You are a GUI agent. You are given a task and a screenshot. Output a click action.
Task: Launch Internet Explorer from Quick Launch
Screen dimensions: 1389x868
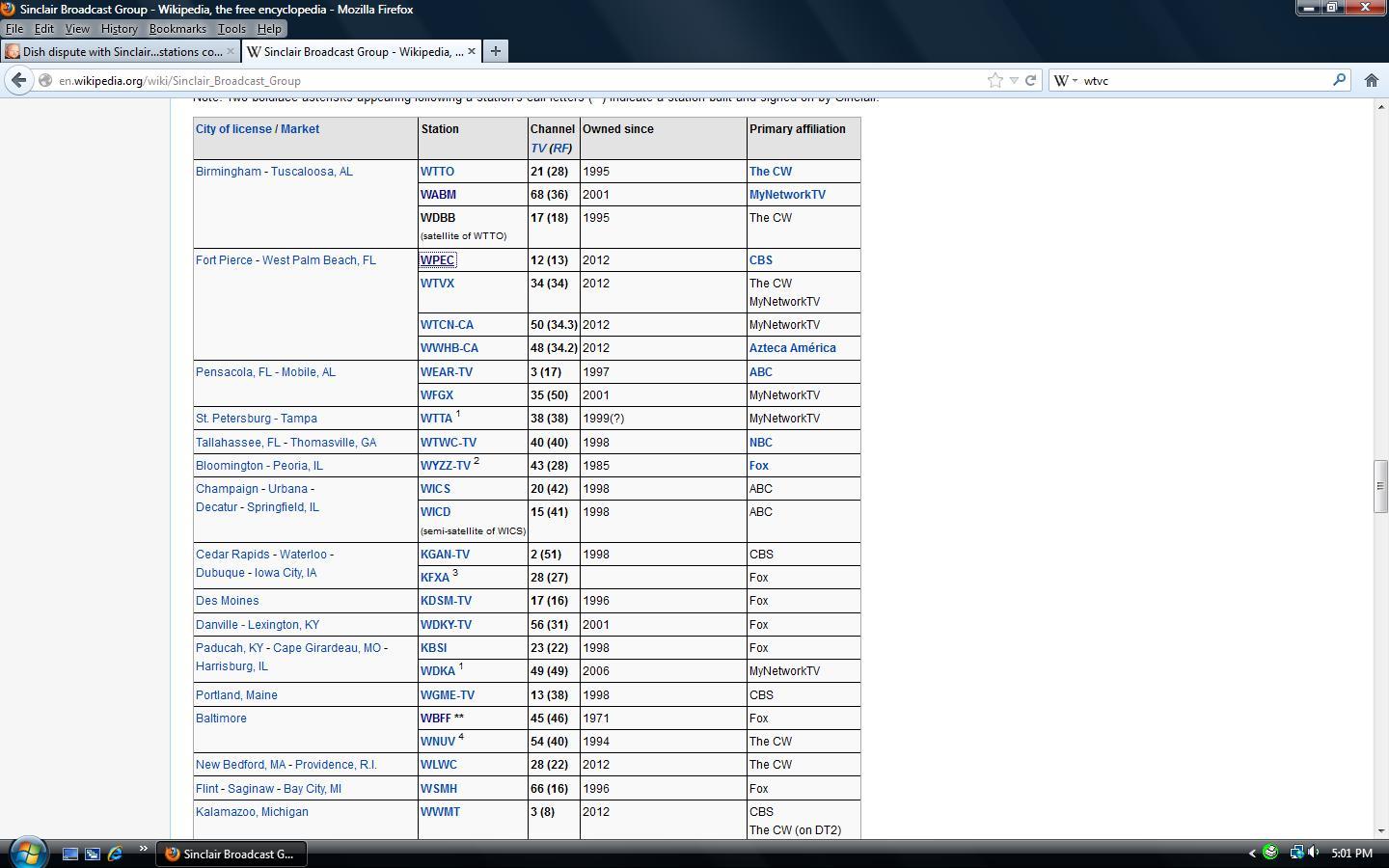coord(115,854)
